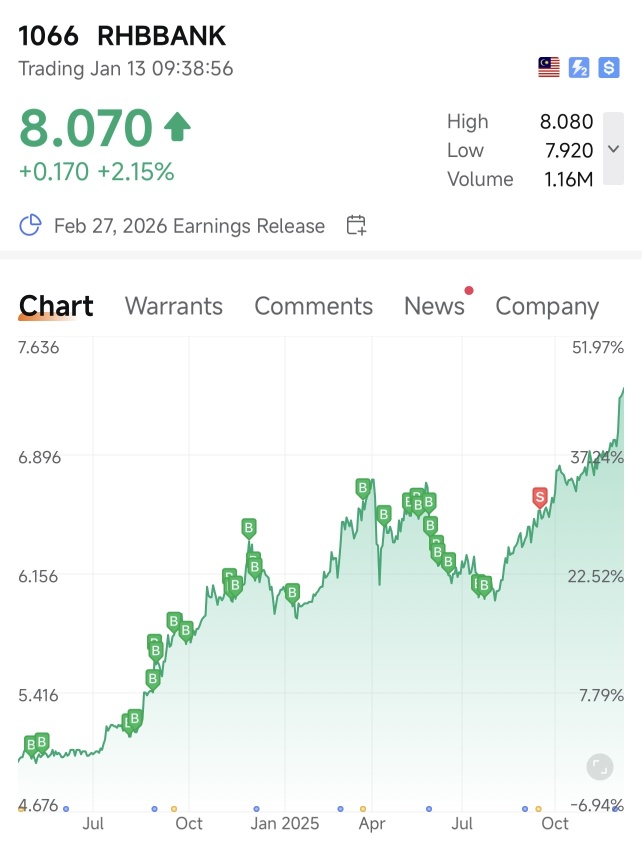This screenshot has height=842, width=642.
Task: Tap the B buy marker near Jan 2025
Action: (292, 593)
